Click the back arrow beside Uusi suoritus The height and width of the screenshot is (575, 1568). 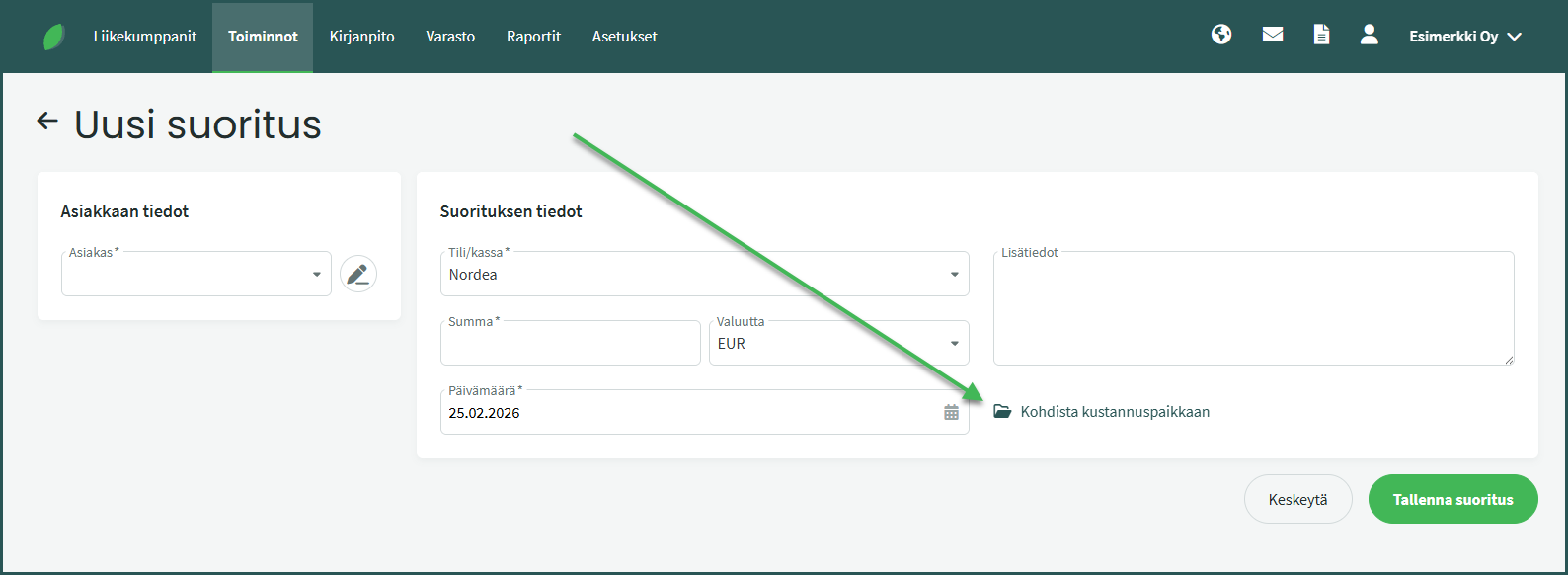[47, 122]
